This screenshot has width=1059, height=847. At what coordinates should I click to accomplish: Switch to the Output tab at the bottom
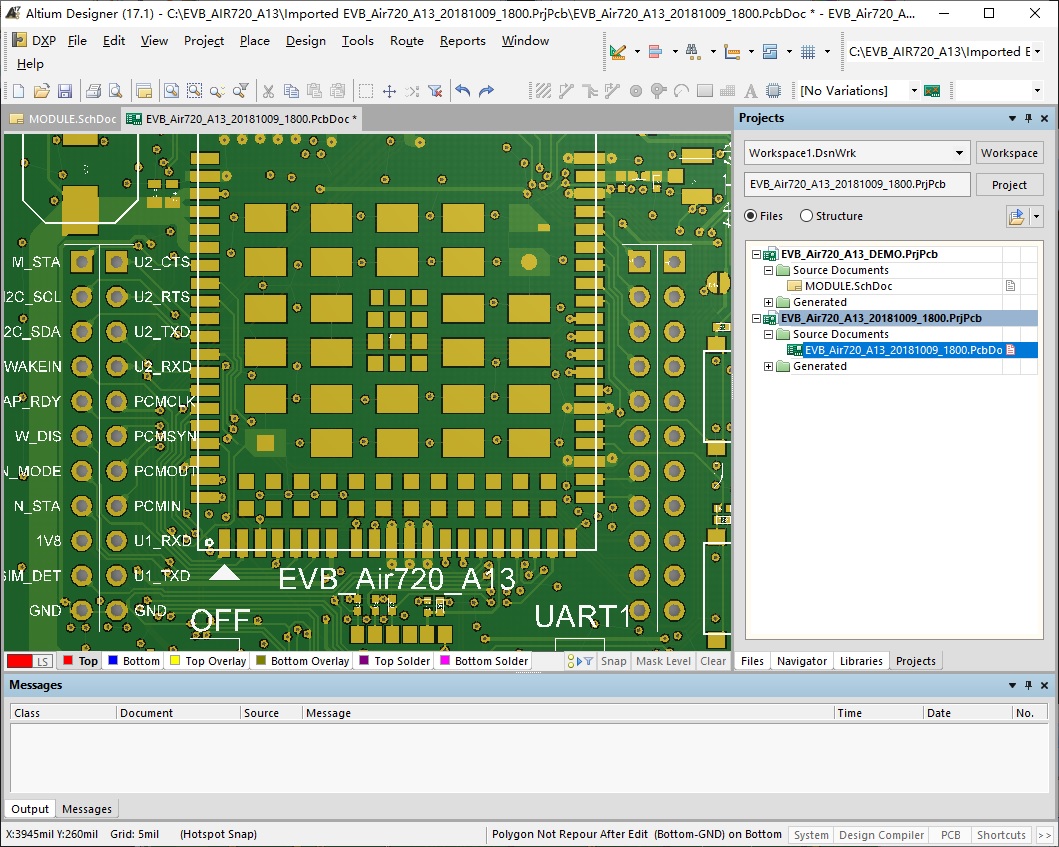coord(30,808)
